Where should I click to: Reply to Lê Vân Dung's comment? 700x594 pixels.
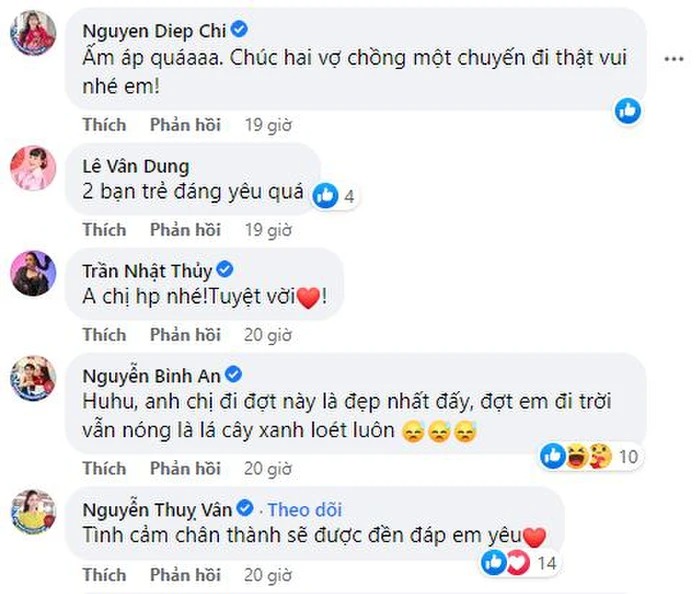pos(185,230)
